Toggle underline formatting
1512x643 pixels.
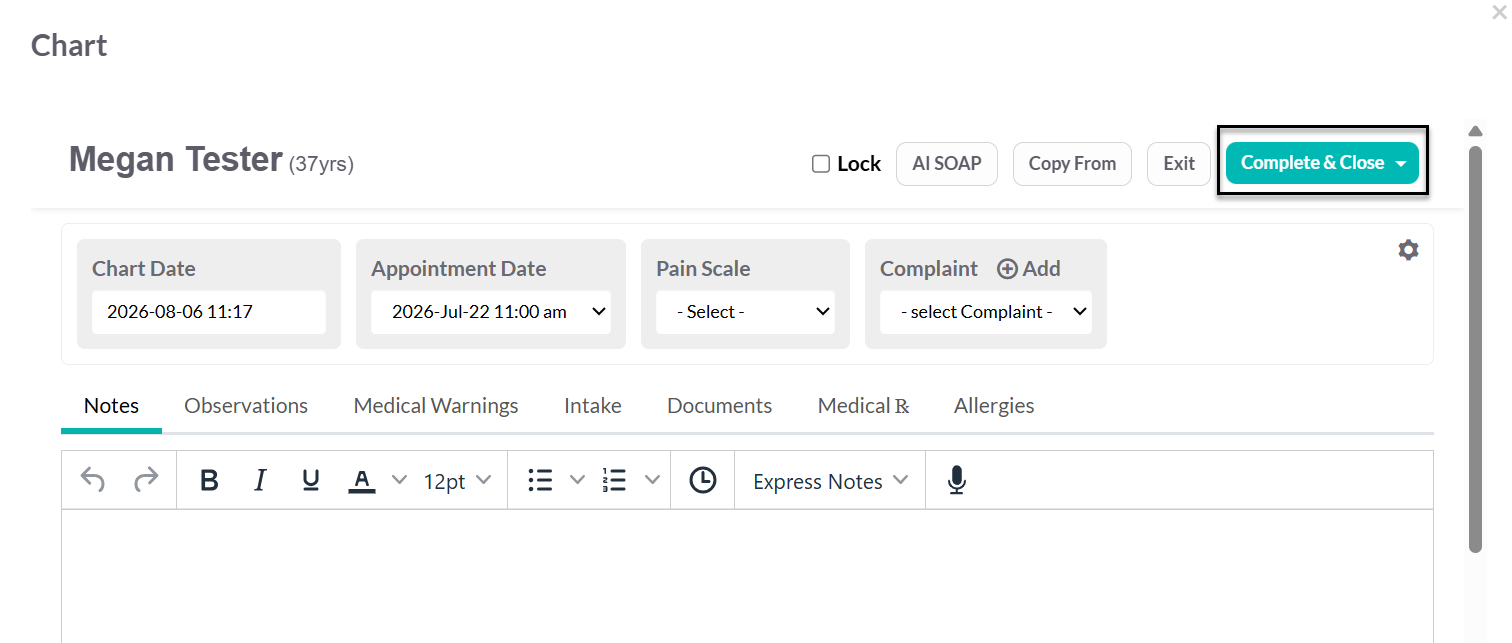pos(311,481)
